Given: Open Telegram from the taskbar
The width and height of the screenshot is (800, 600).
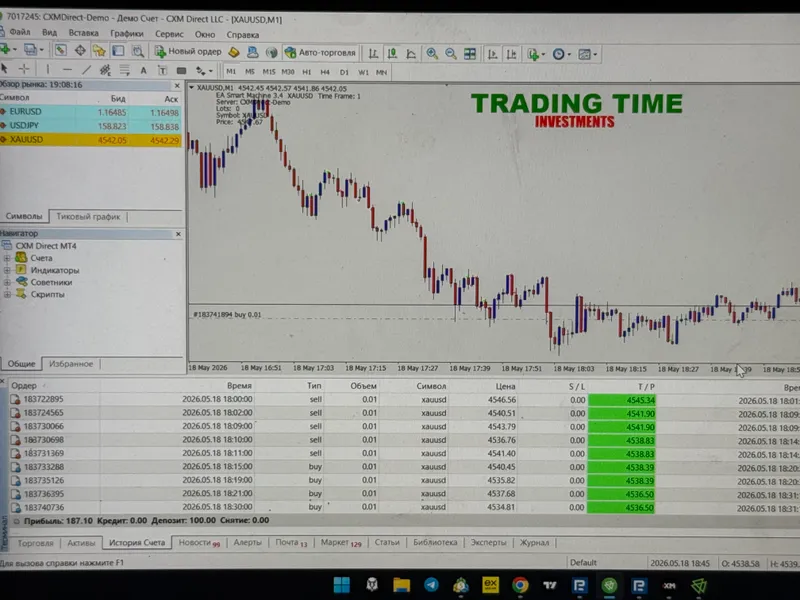Looking at the screenshot, I should pyautogui.click(x=431, y=585).
